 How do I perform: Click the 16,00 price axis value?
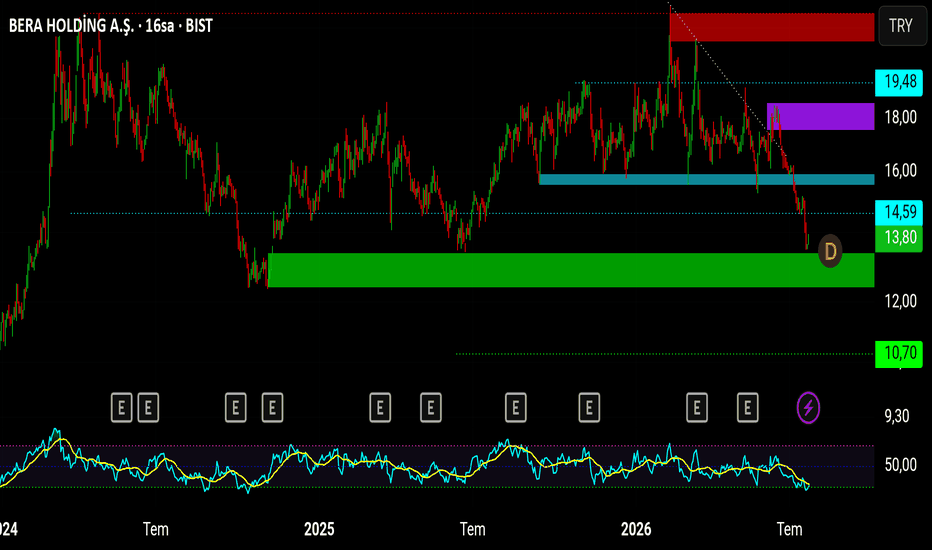click(900, 171)
